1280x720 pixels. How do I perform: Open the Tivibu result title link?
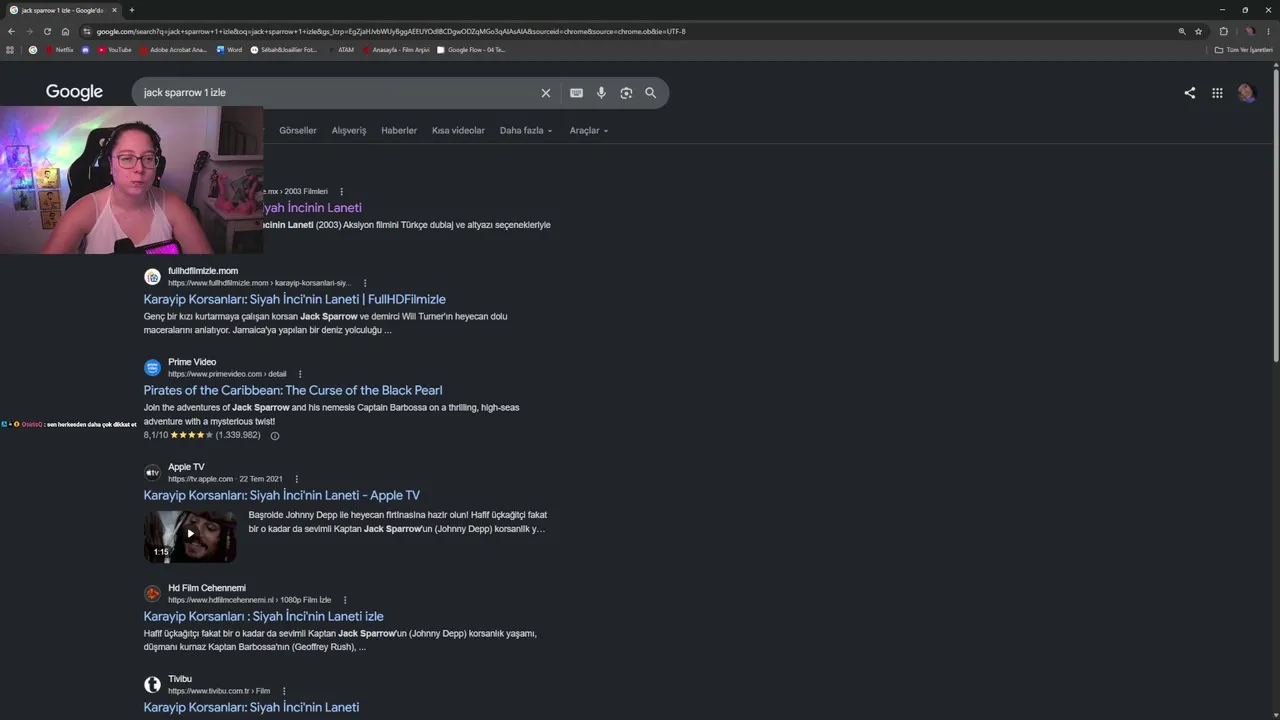251,707
